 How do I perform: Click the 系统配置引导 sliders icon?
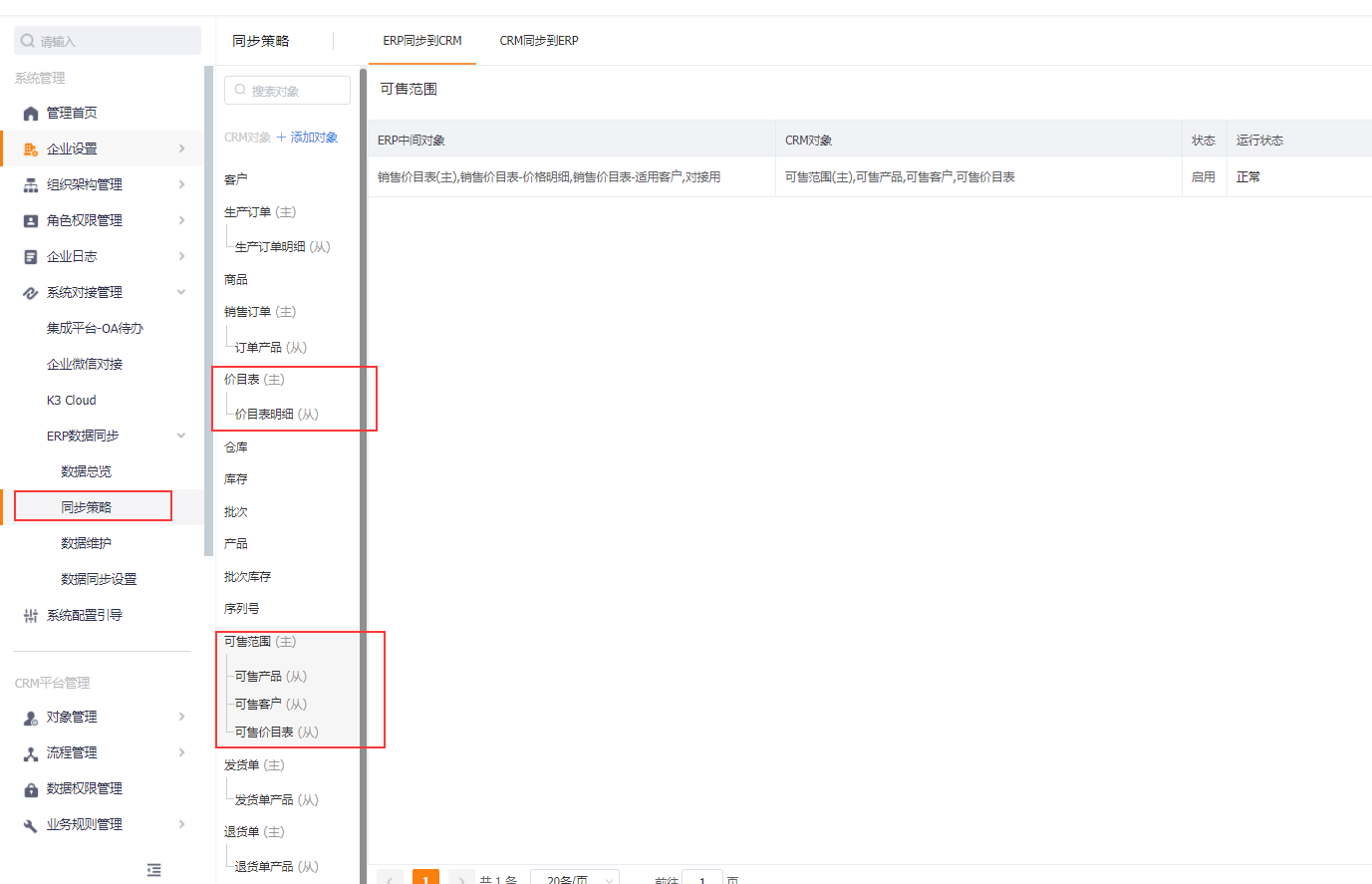tap(31, 616)
